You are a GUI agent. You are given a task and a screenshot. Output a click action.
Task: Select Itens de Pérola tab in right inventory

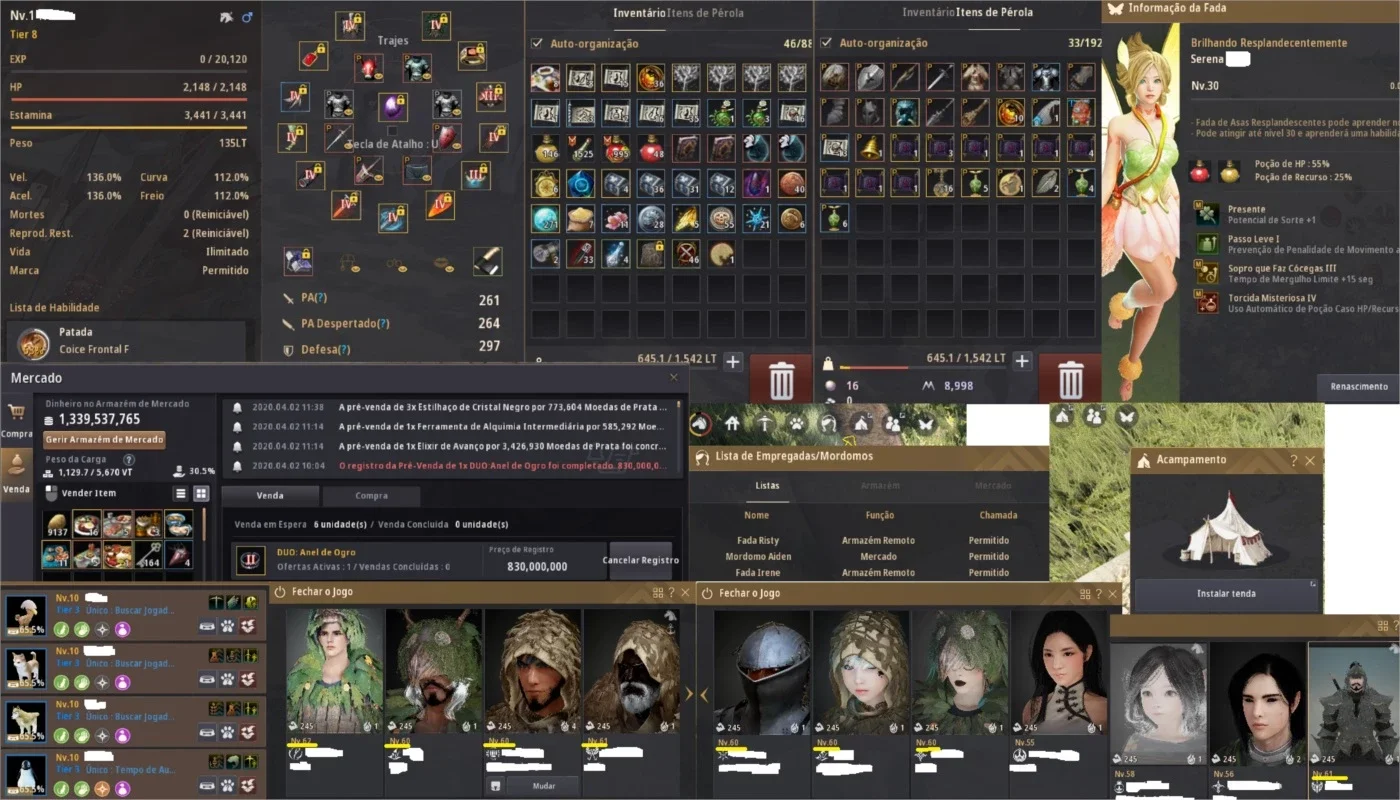(x=994, y=13)
